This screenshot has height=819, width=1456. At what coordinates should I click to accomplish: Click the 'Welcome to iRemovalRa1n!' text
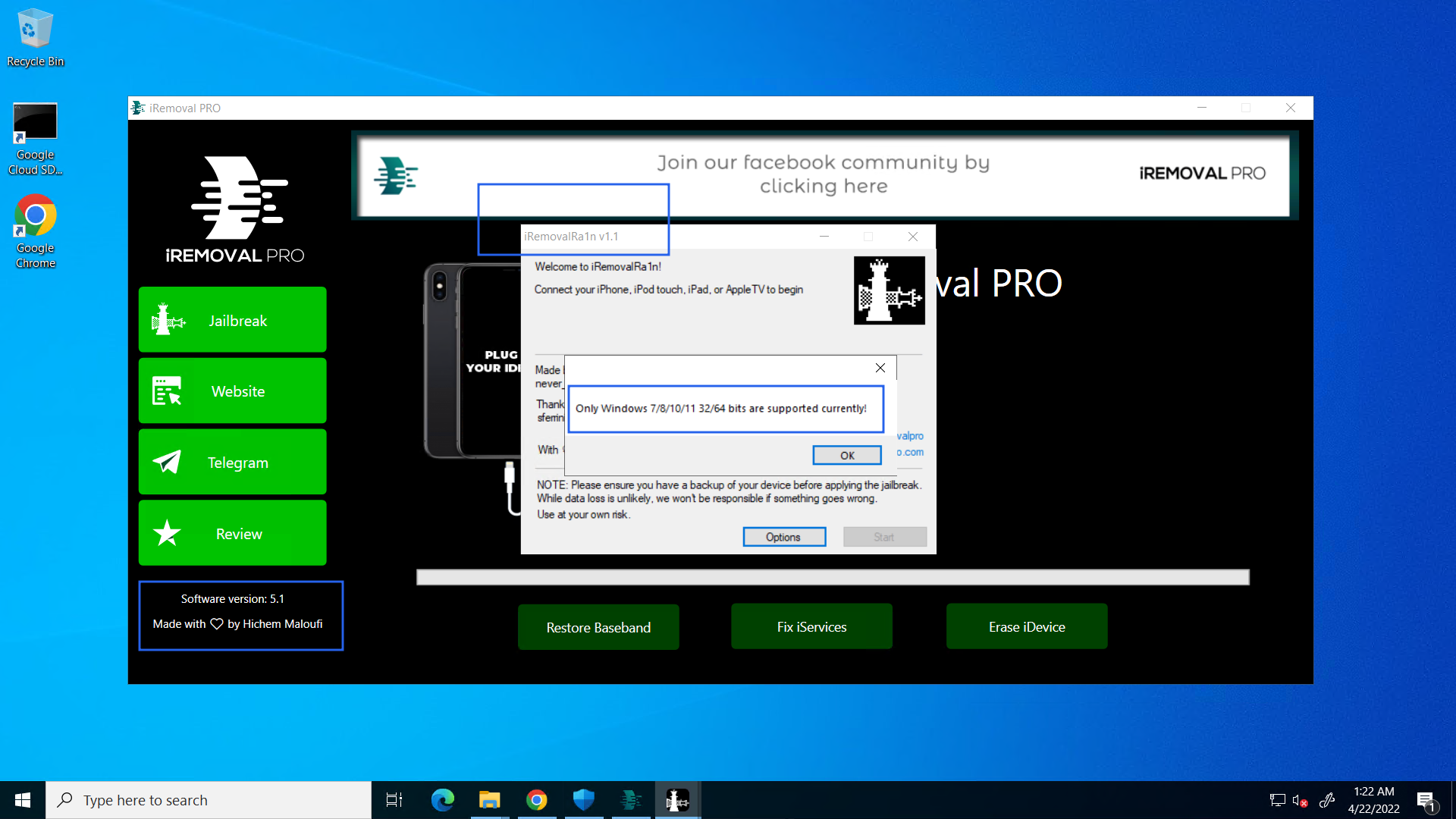pos(598,267)
